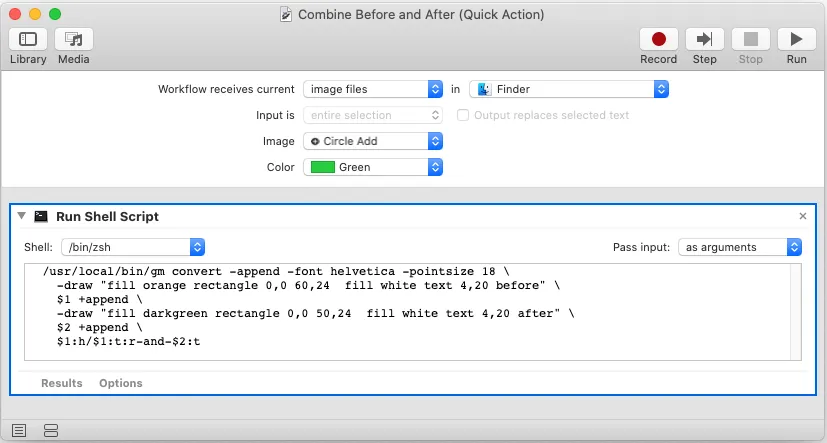
Task: Switch to the Results tab
Action: pos(61,383)
